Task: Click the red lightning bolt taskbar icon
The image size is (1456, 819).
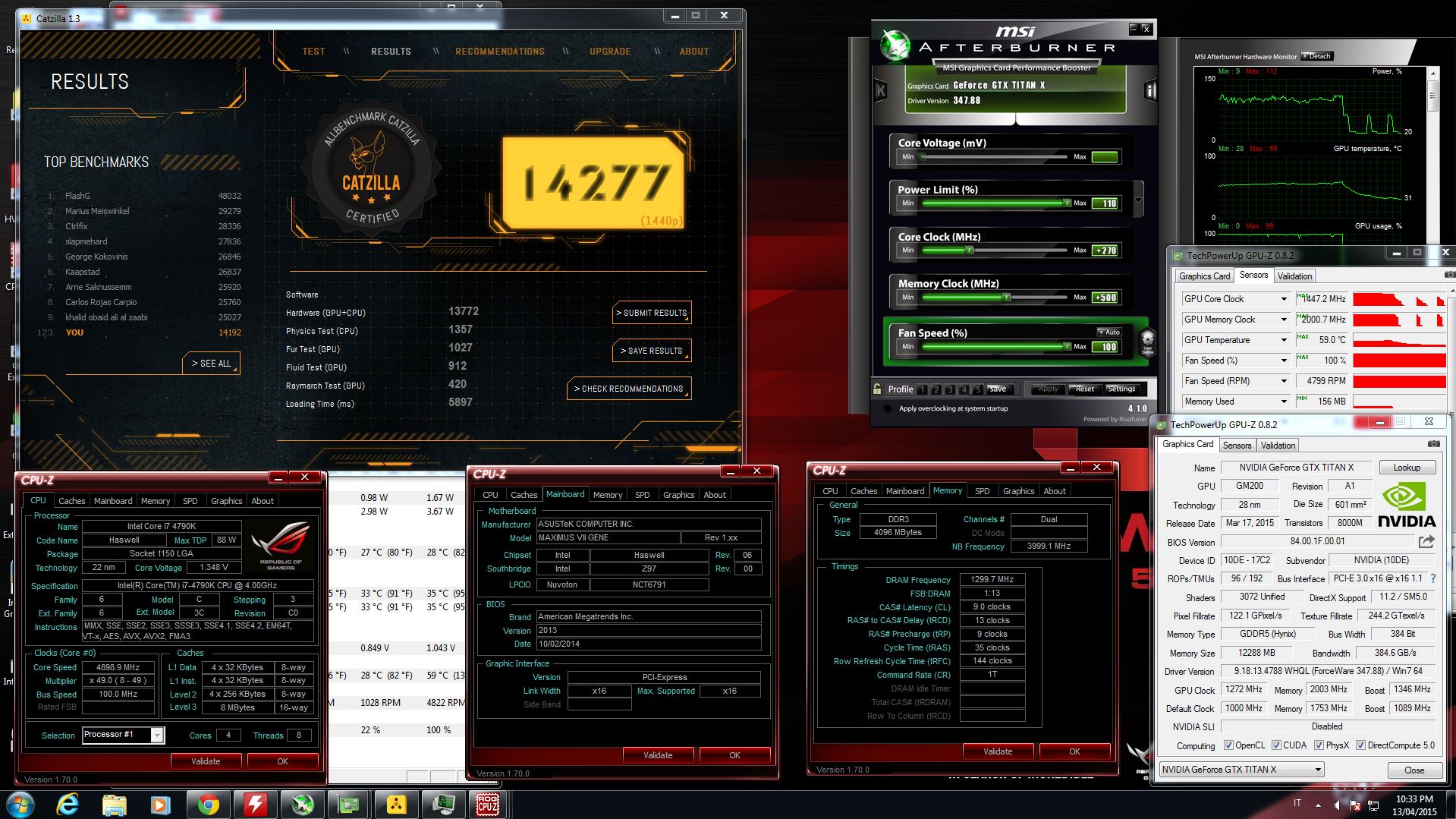Action: pos(255,804)
